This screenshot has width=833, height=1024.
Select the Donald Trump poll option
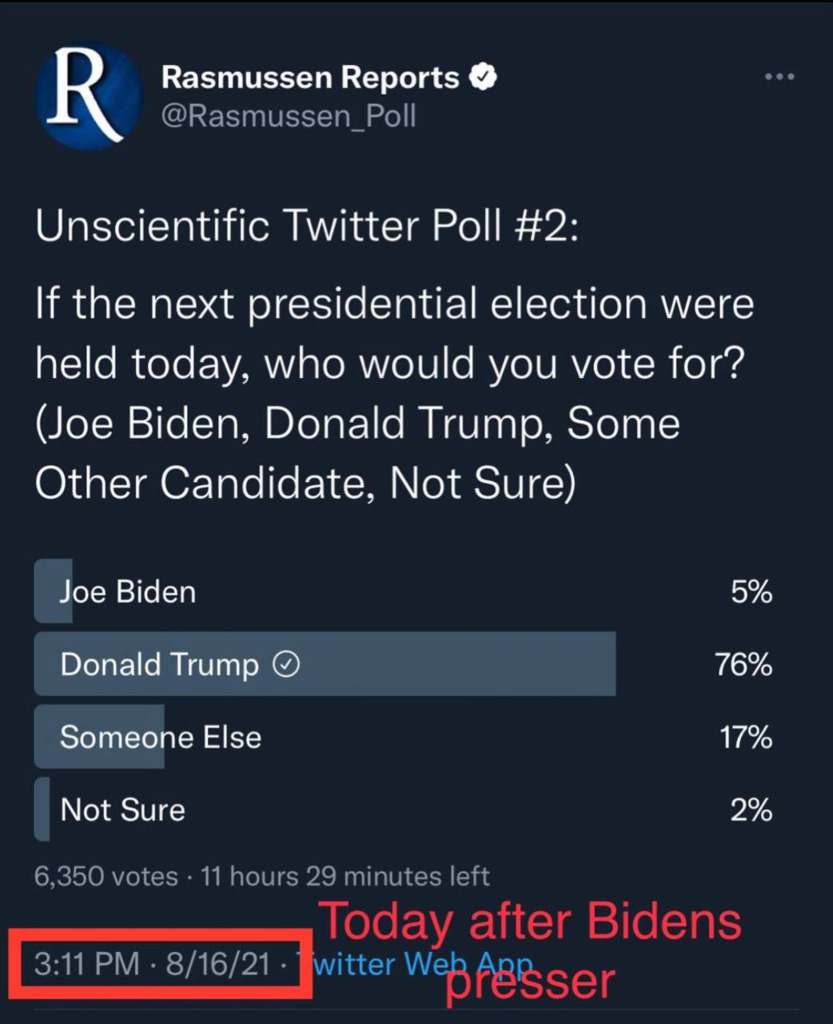tap(160, 665)
